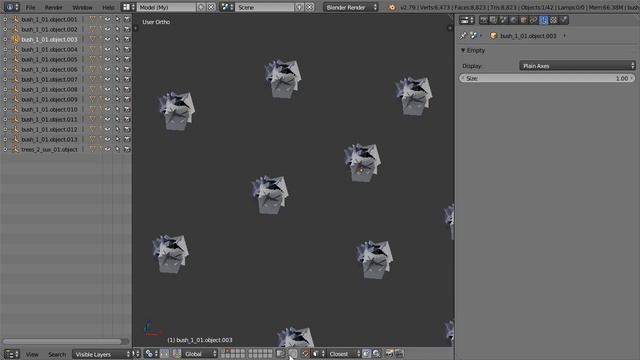Toggle renderability of bush_1_01.object.013
Image resolution: width=640 pixels, height=360 pixels.
click(x=127, y=139)
